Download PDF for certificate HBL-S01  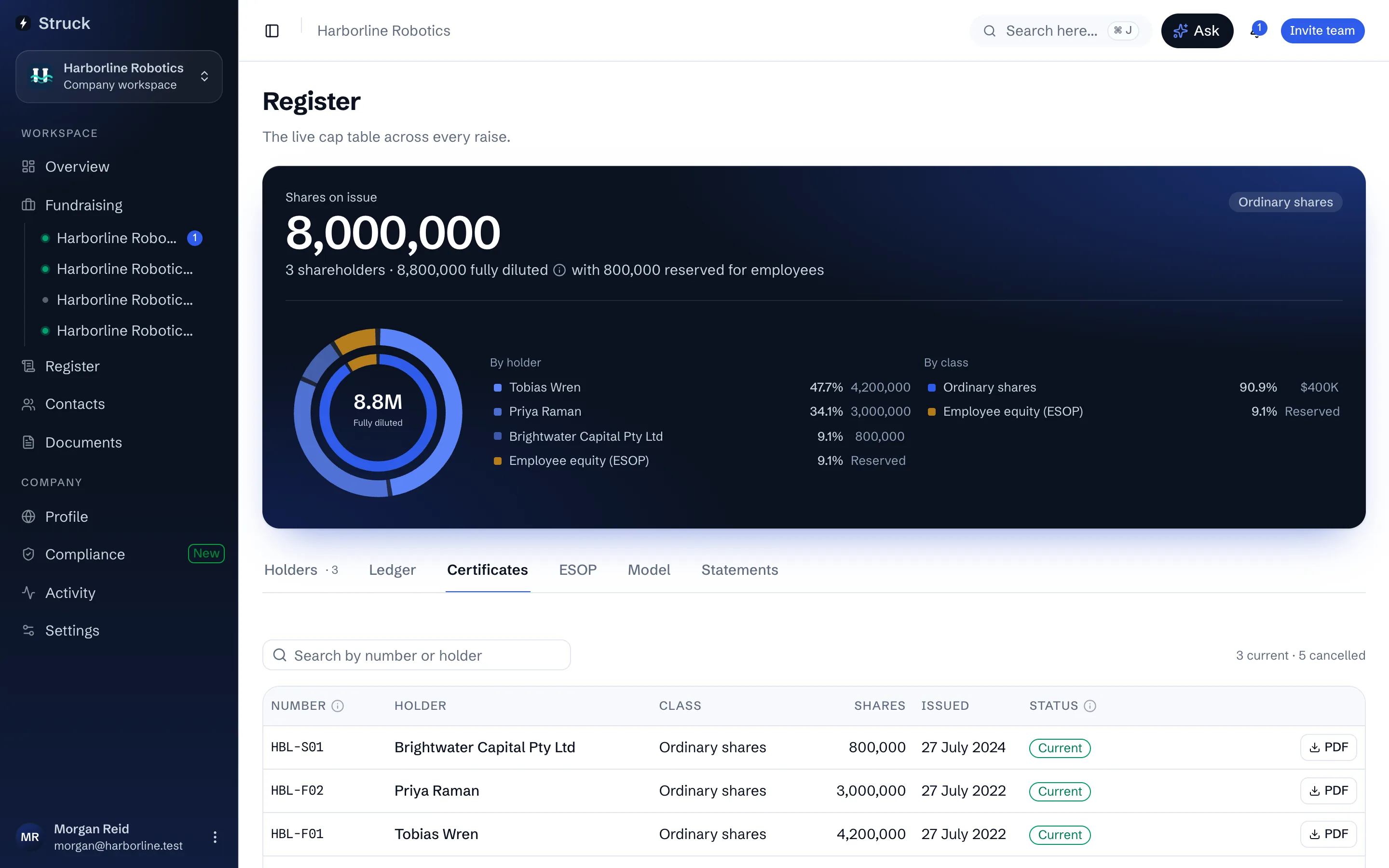(1328, 747)
